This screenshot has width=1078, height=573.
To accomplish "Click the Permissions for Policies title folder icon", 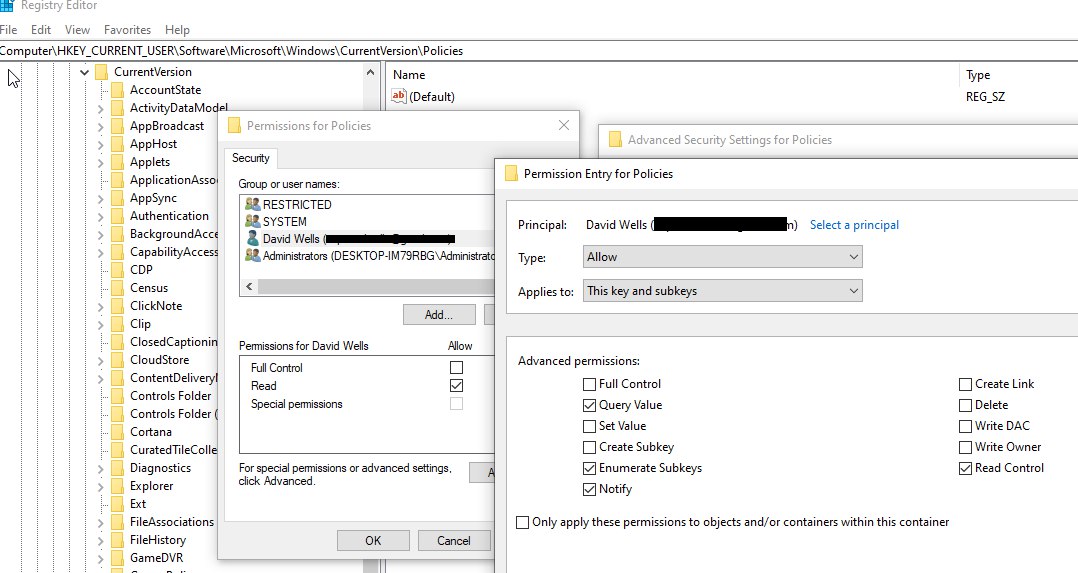I will click(234, 125).
